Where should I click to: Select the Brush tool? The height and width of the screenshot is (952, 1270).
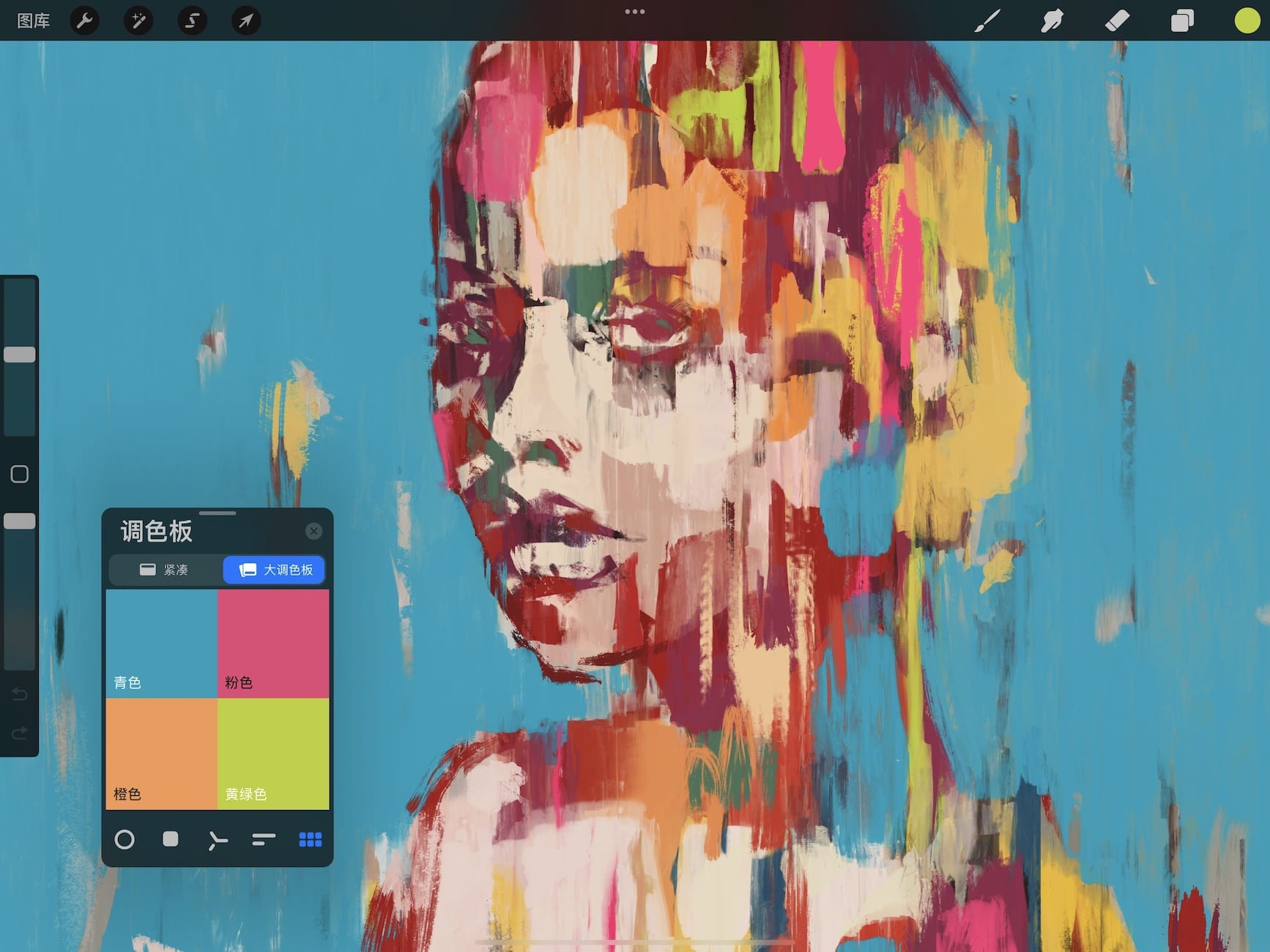point(987,21)
